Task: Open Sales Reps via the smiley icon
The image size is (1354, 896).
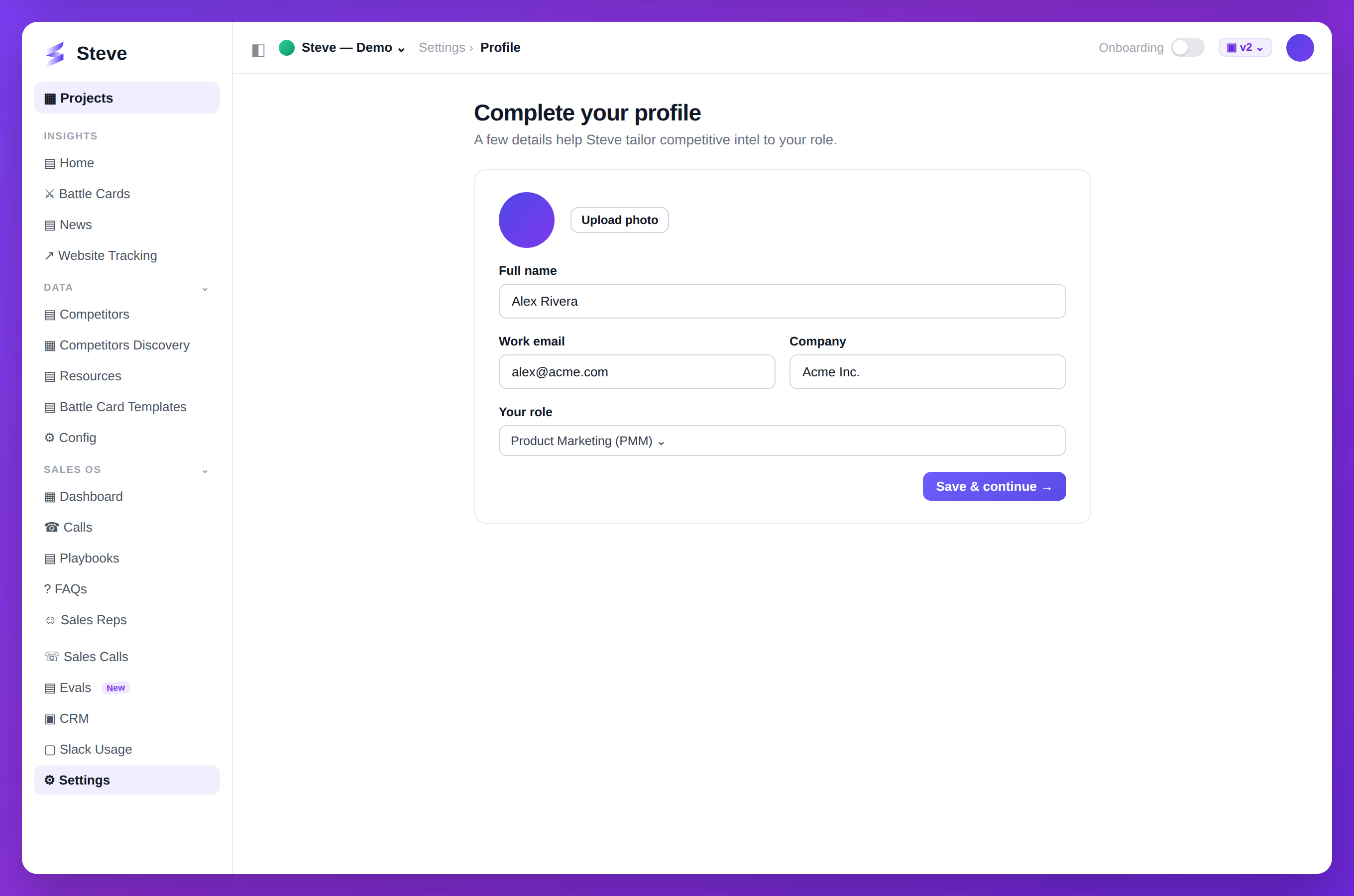Action: click(50, 621)
